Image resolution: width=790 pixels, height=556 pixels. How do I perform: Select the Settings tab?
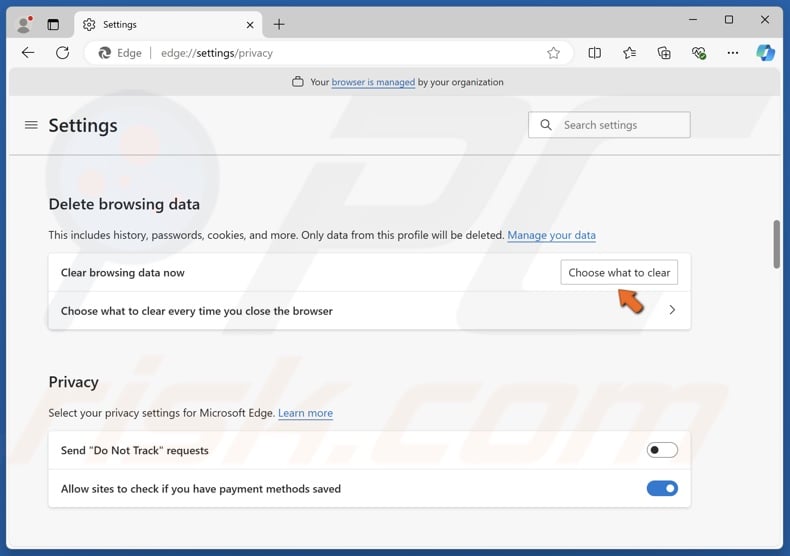(x=168, y=25)
